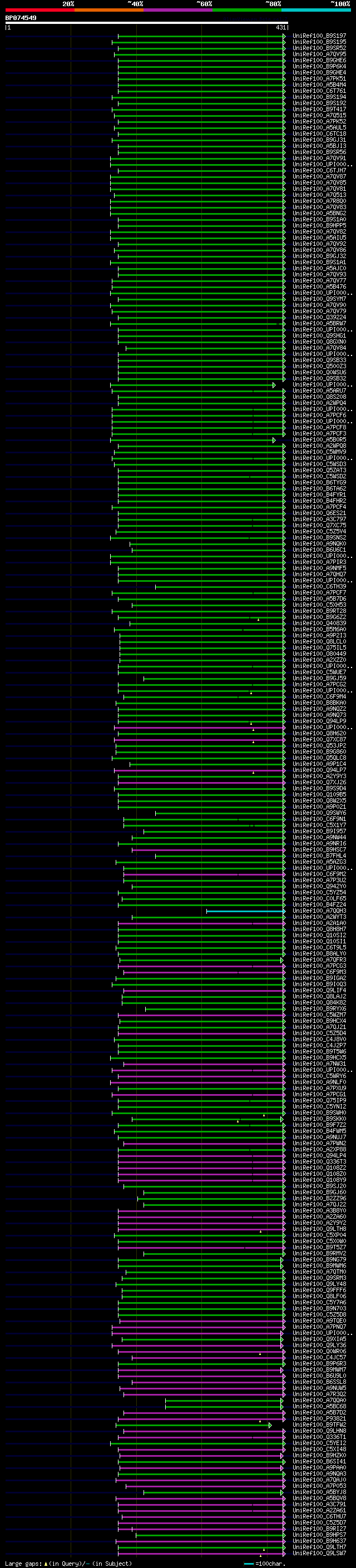
Task: Open hit UniRef100_B9T417
Action: [319, 110]
